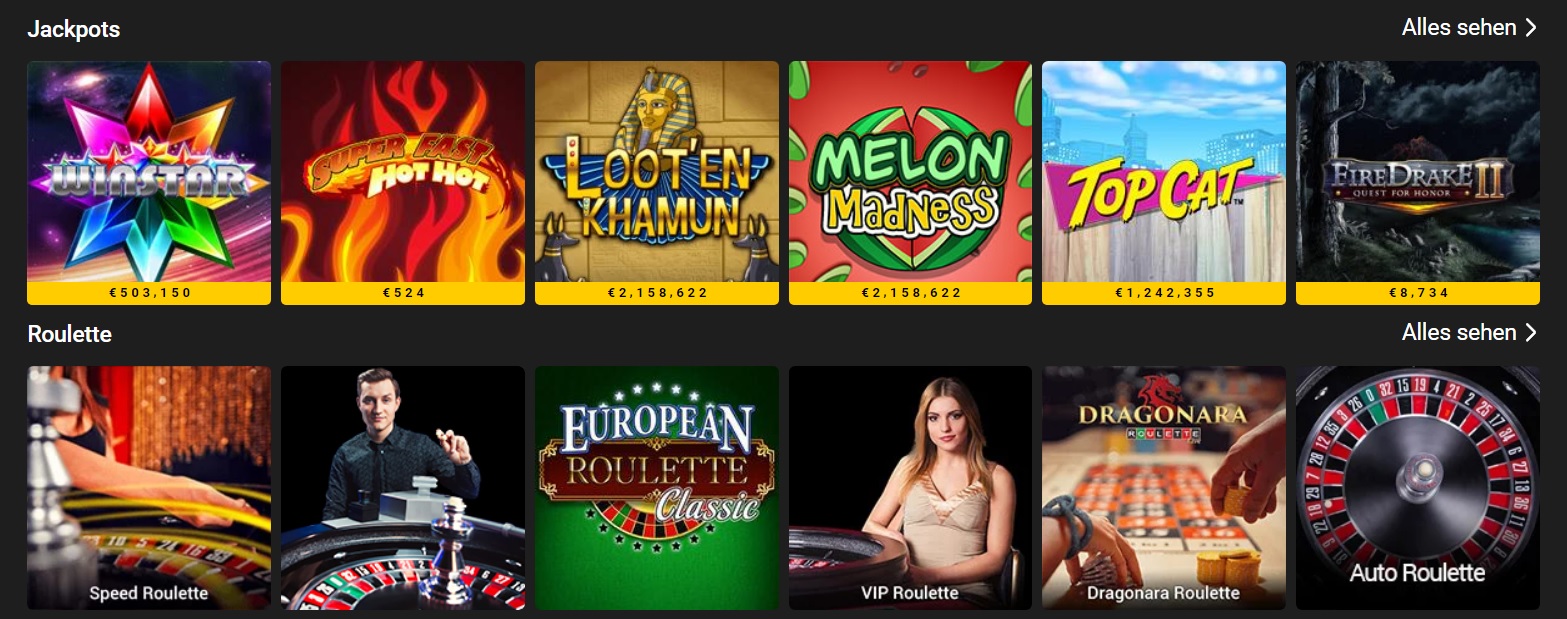Click Alles sehen link for Jackpots
The width and height of the screenshot is (1567, 619).
1459,27
